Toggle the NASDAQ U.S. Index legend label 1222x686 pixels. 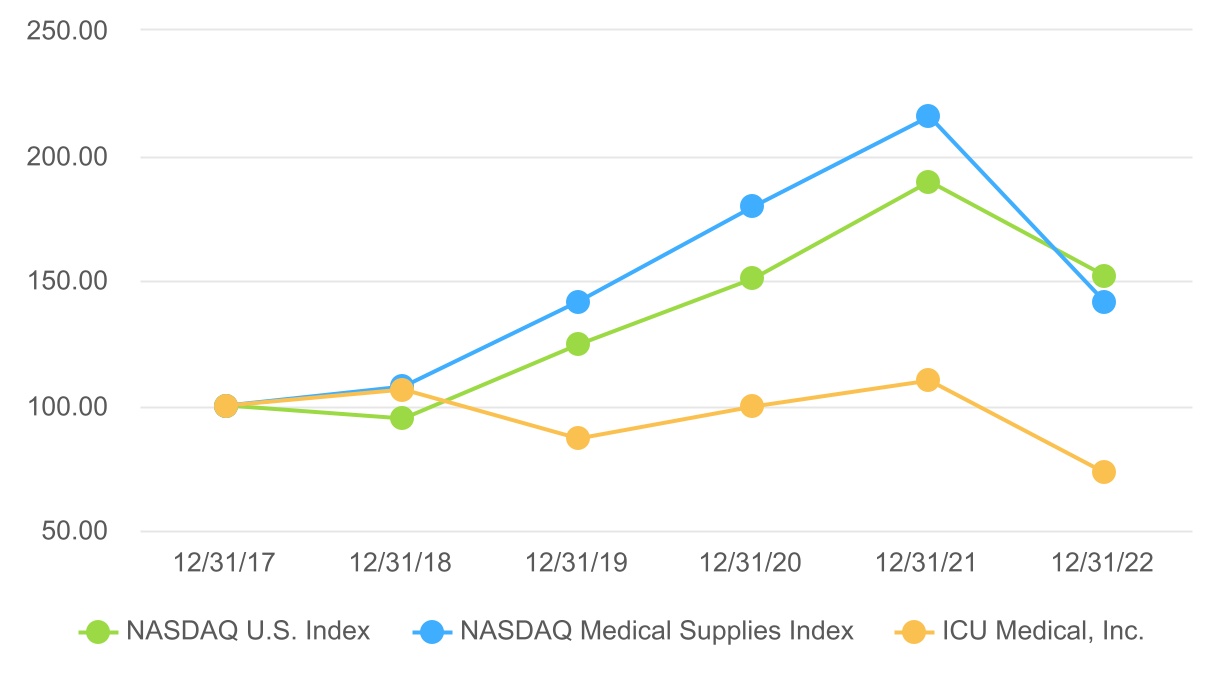(x=248, y=632)
